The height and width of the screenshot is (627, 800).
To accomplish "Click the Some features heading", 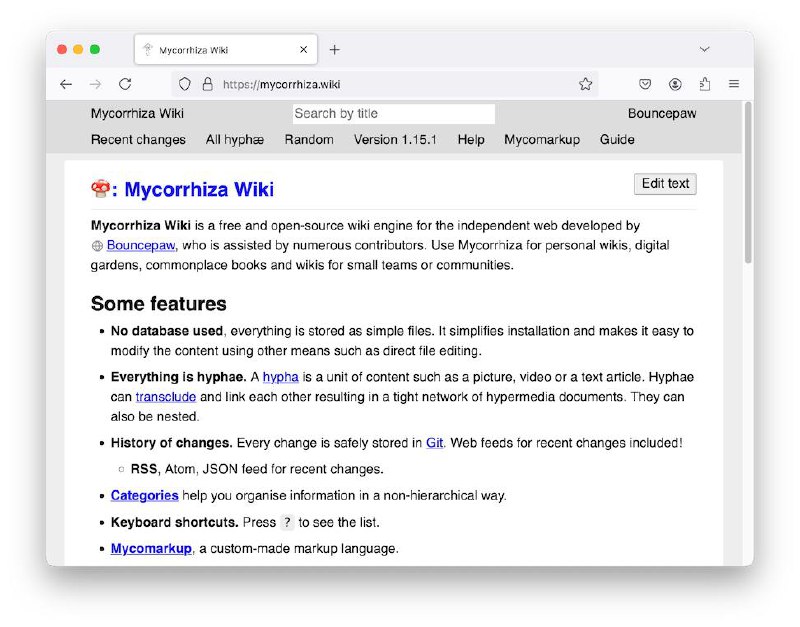I will (x=159, y=304).
